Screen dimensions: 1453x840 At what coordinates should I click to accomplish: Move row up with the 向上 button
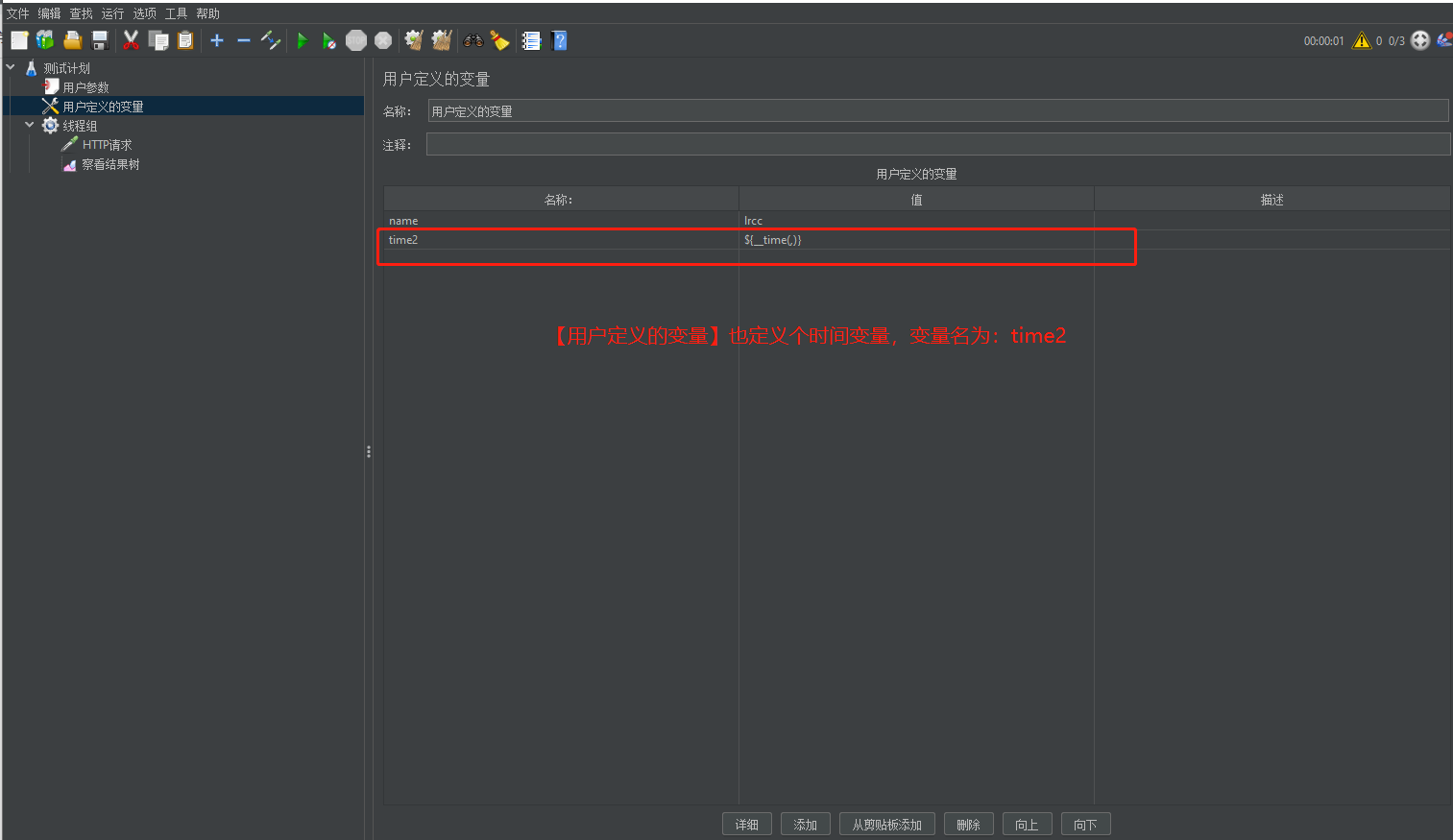[x=1028, y=825]
